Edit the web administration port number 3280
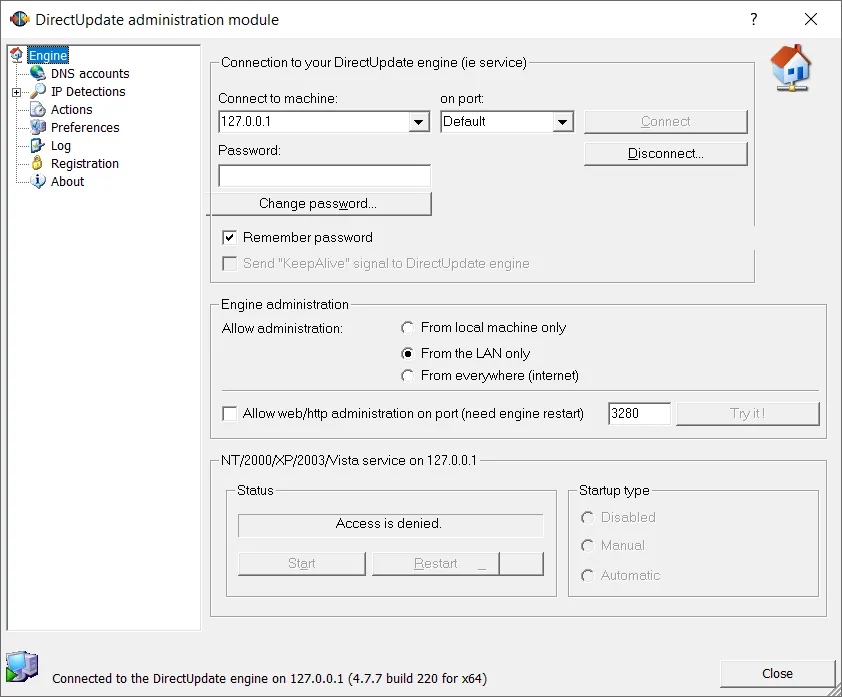842x697 pixels. pos(639,413)
